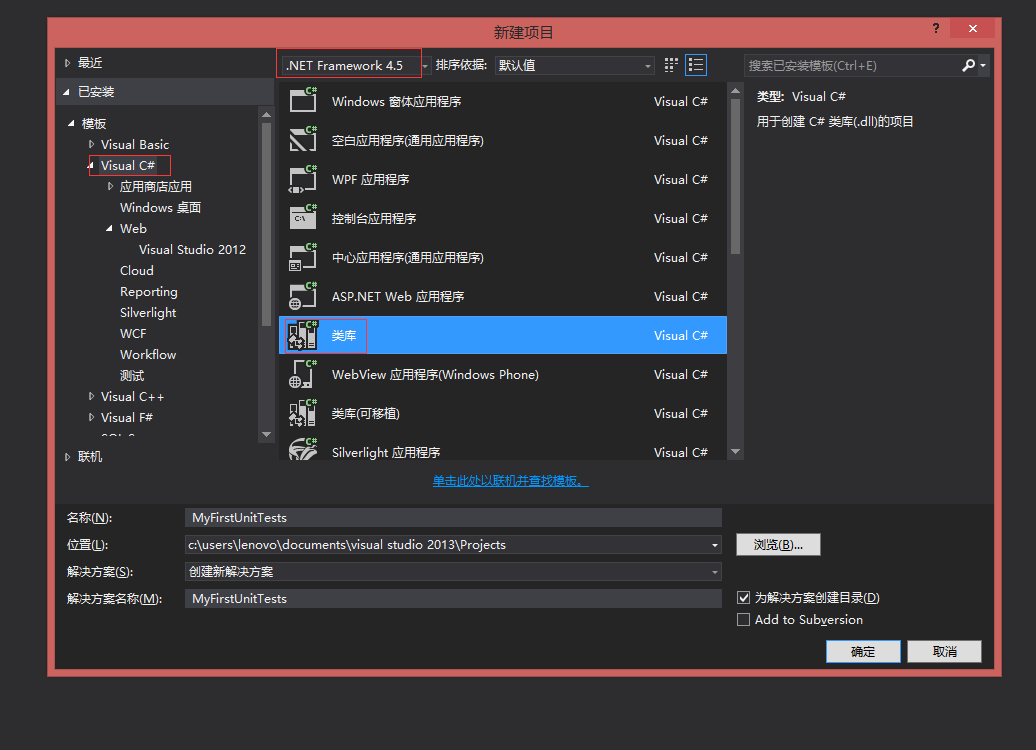Switch to small icons view
This screenshot has height=750, width=1036.
(x=671, y=65)
